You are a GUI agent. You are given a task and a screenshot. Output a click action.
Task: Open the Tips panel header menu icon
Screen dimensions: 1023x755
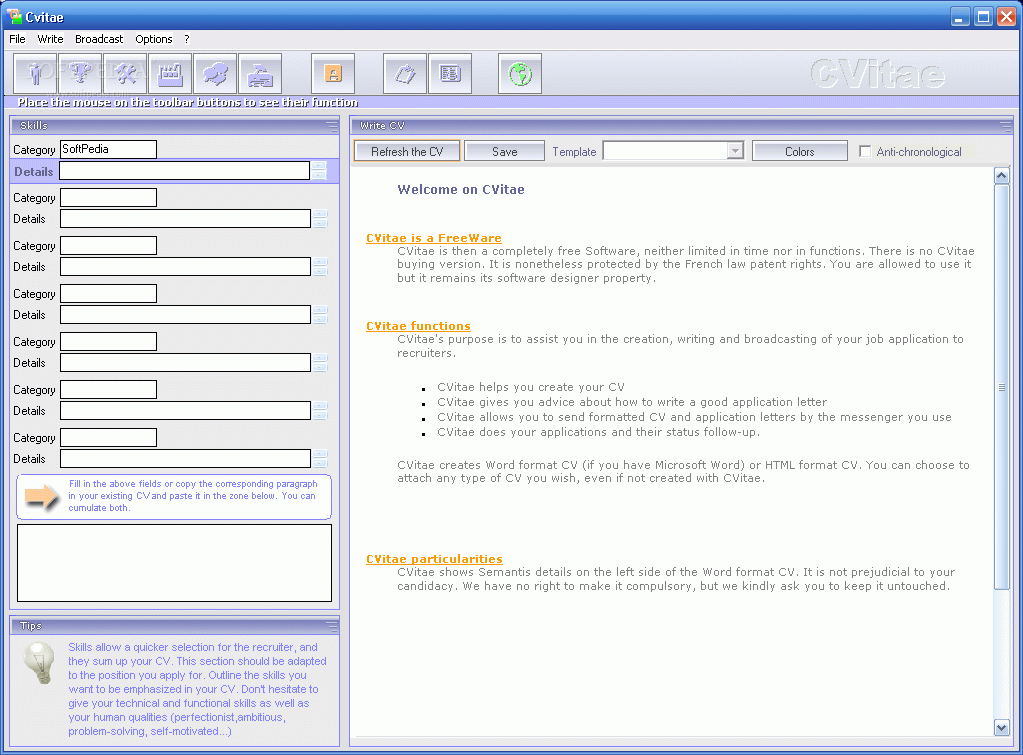click(x=331, y=626)
